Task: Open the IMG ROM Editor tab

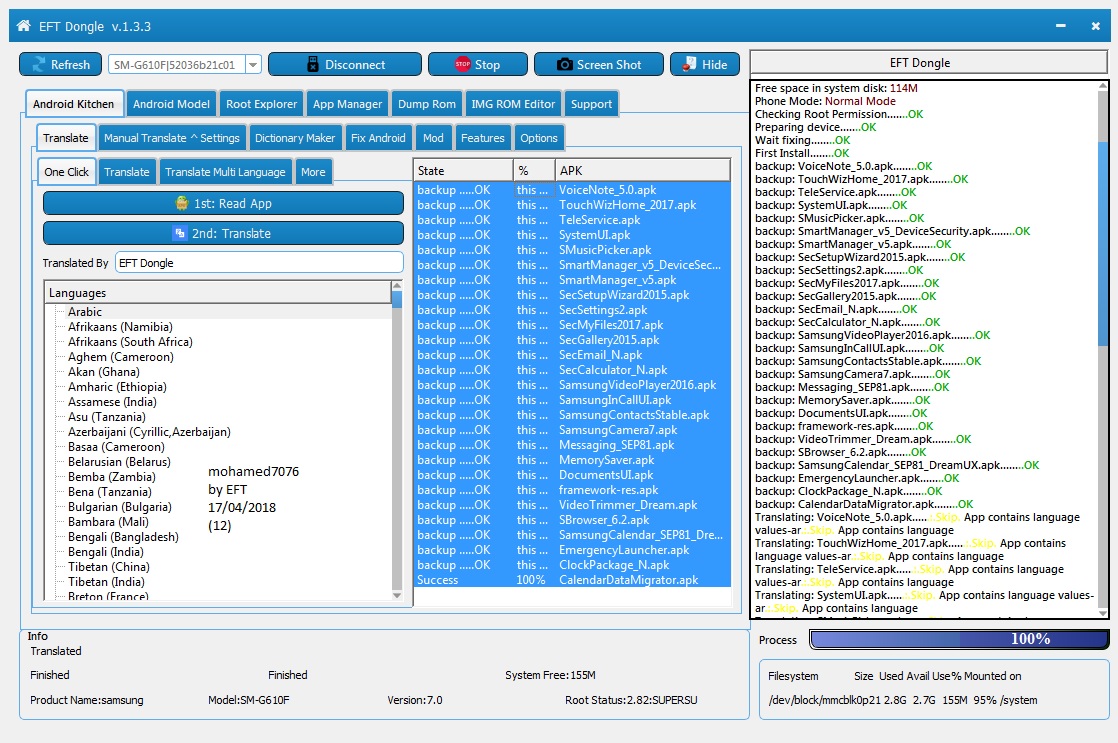Action: click(513, 104)
